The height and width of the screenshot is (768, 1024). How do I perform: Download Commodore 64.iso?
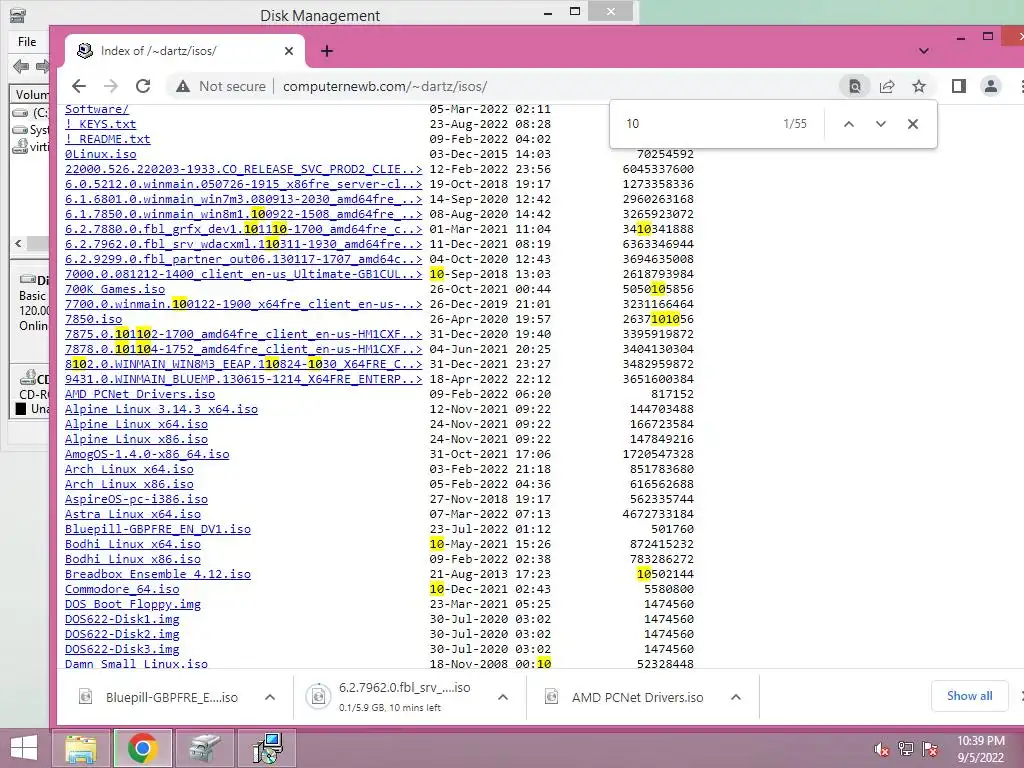point(122,590)
